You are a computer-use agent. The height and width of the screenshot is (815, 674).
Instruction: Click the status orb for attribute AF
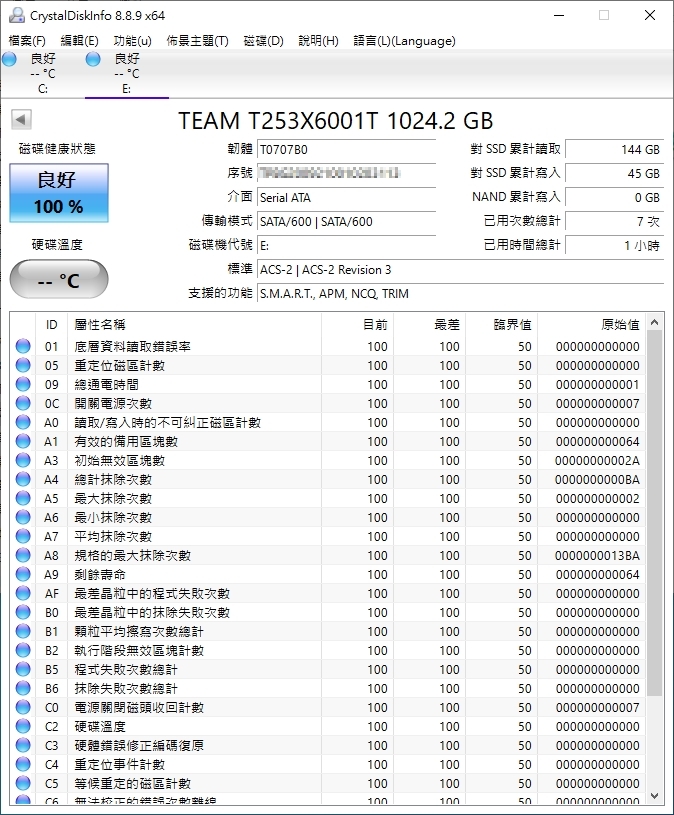pyautogui.click(x=23, y=593)
